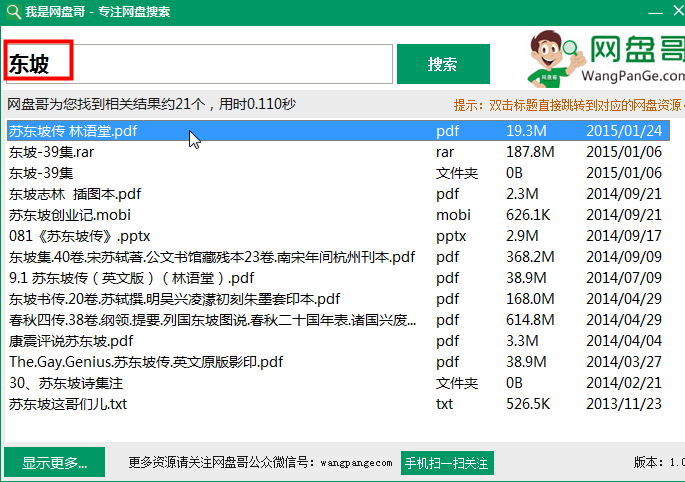Click the date 2014/03/27
Screen dimensions: 685x482
point(624,361)
